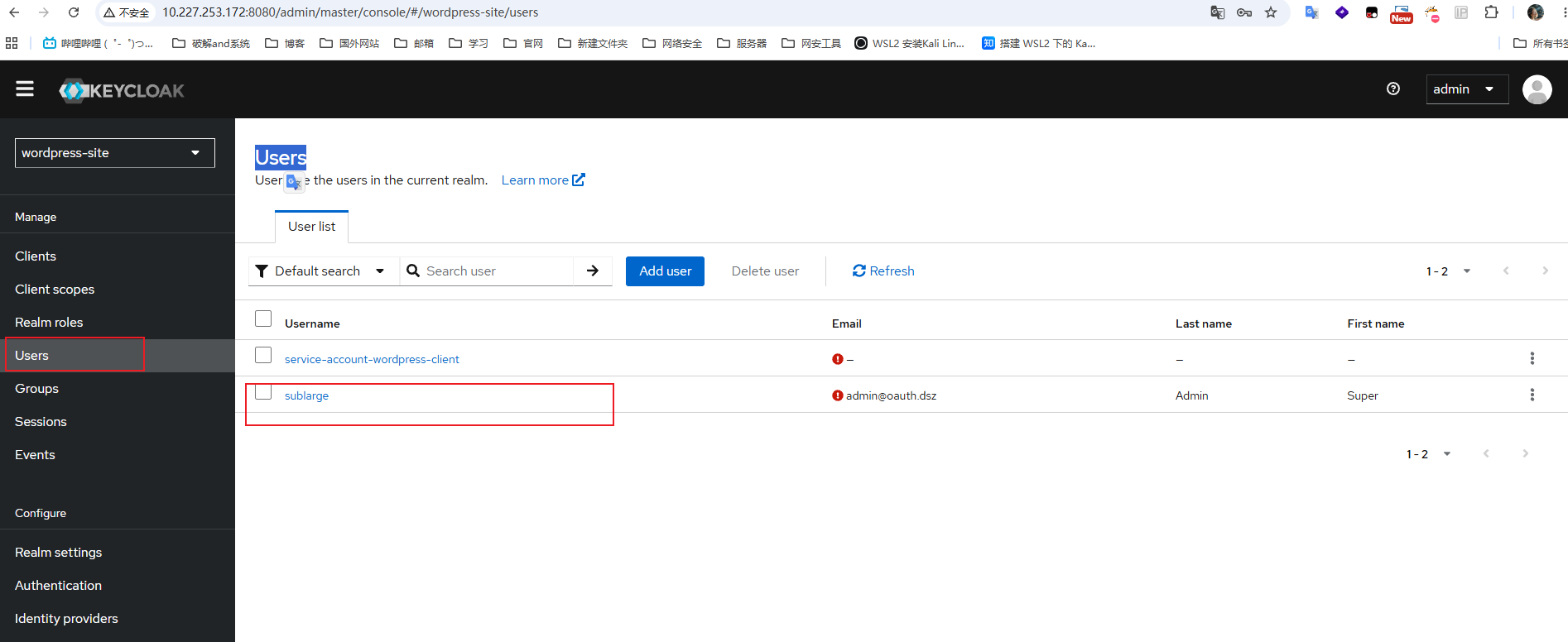Image resolution: width=1568 pixels, height=642 pixels.
Task: Open actions kebab menu for service-account-wordpress-client
Action: 1532,358
